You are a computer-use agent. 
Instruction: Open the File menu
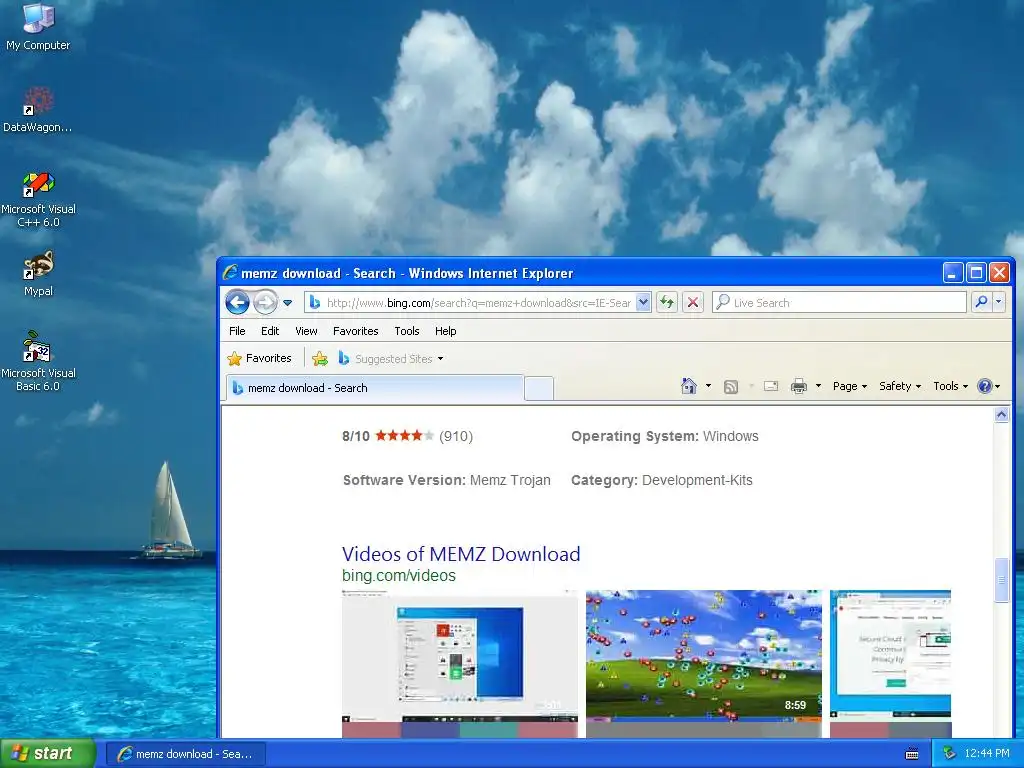(x=237, y=331)
